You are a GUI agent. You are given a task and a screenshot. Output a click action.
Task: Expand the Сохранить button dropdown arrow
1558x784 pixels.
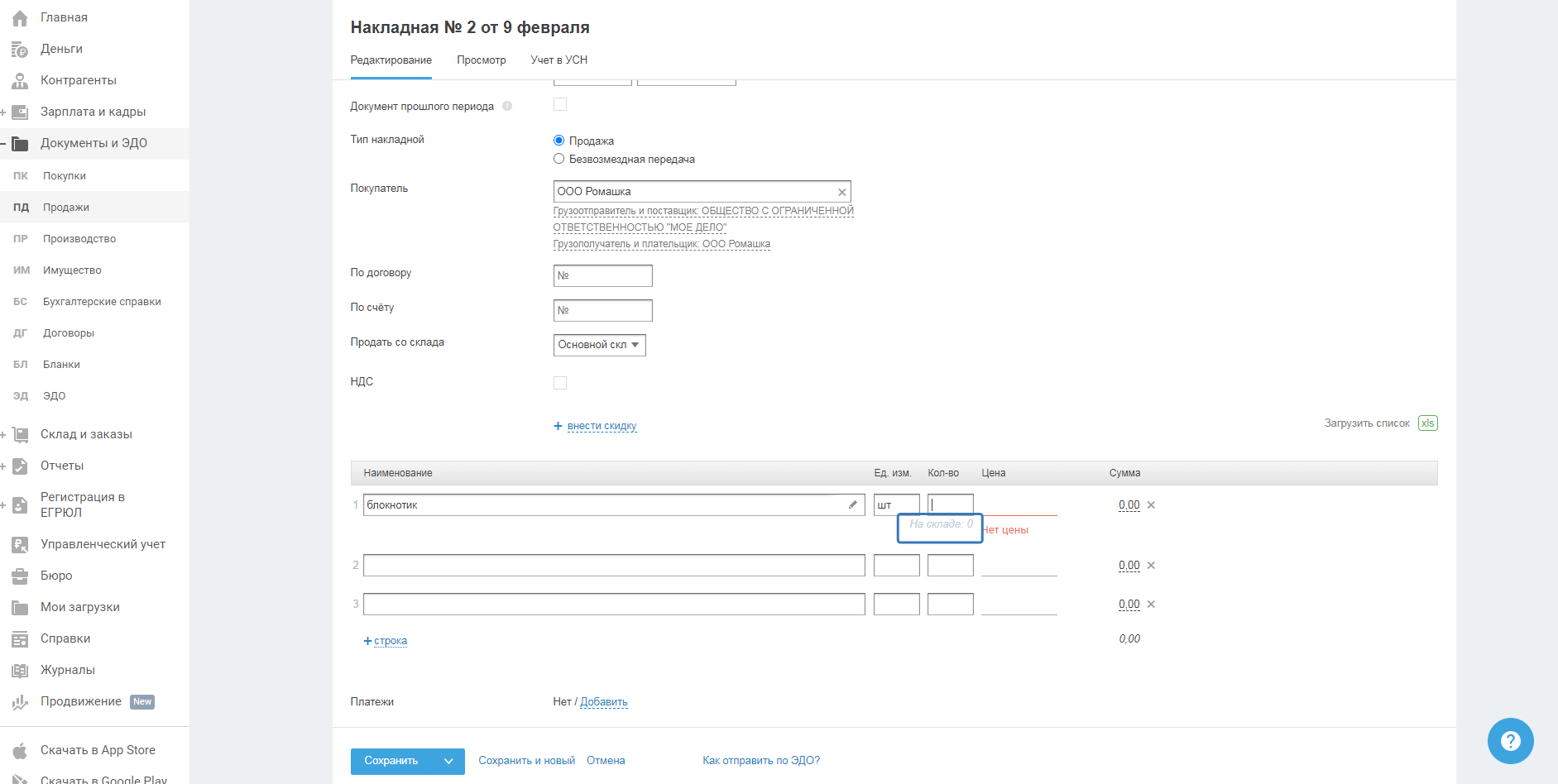click(448, 762)
